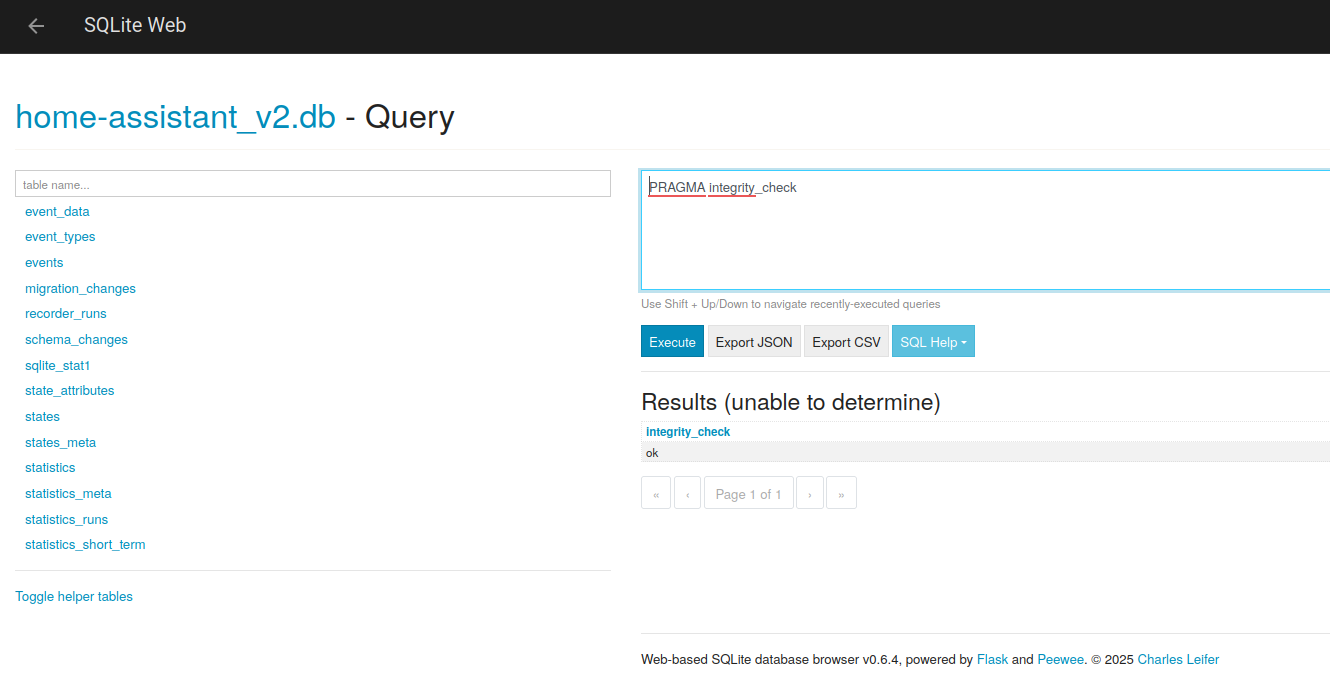Open the state_attributes table
Image resolution: width=1330 pixels, height=683 pixels.
pos(70,391)
